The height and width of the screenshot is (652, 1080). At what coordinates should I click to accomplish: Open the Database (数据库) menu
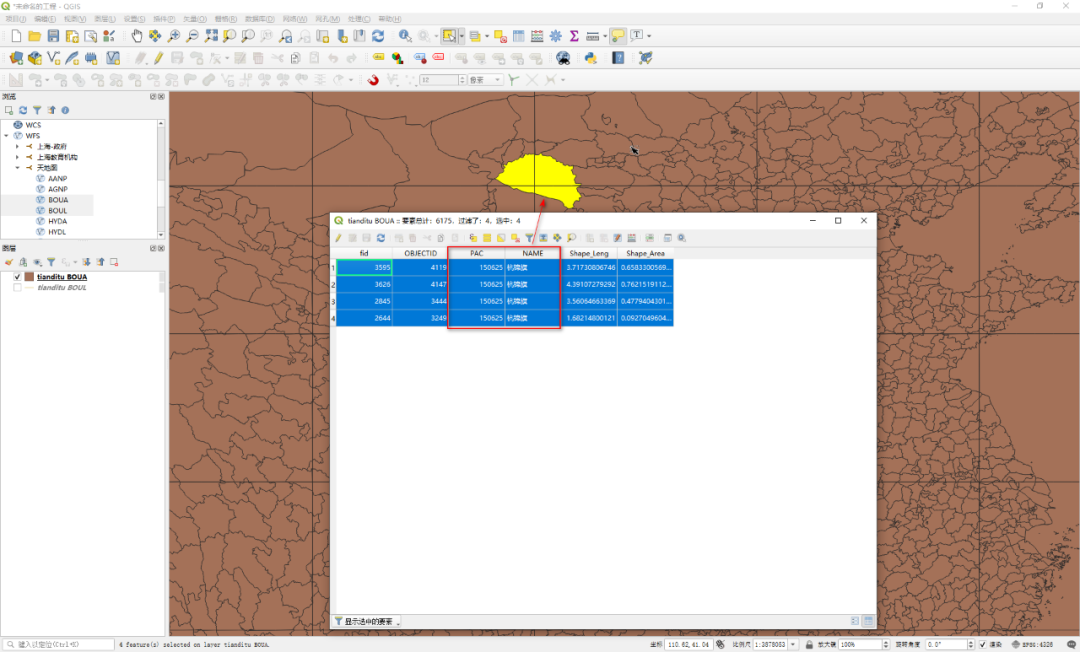260,19
